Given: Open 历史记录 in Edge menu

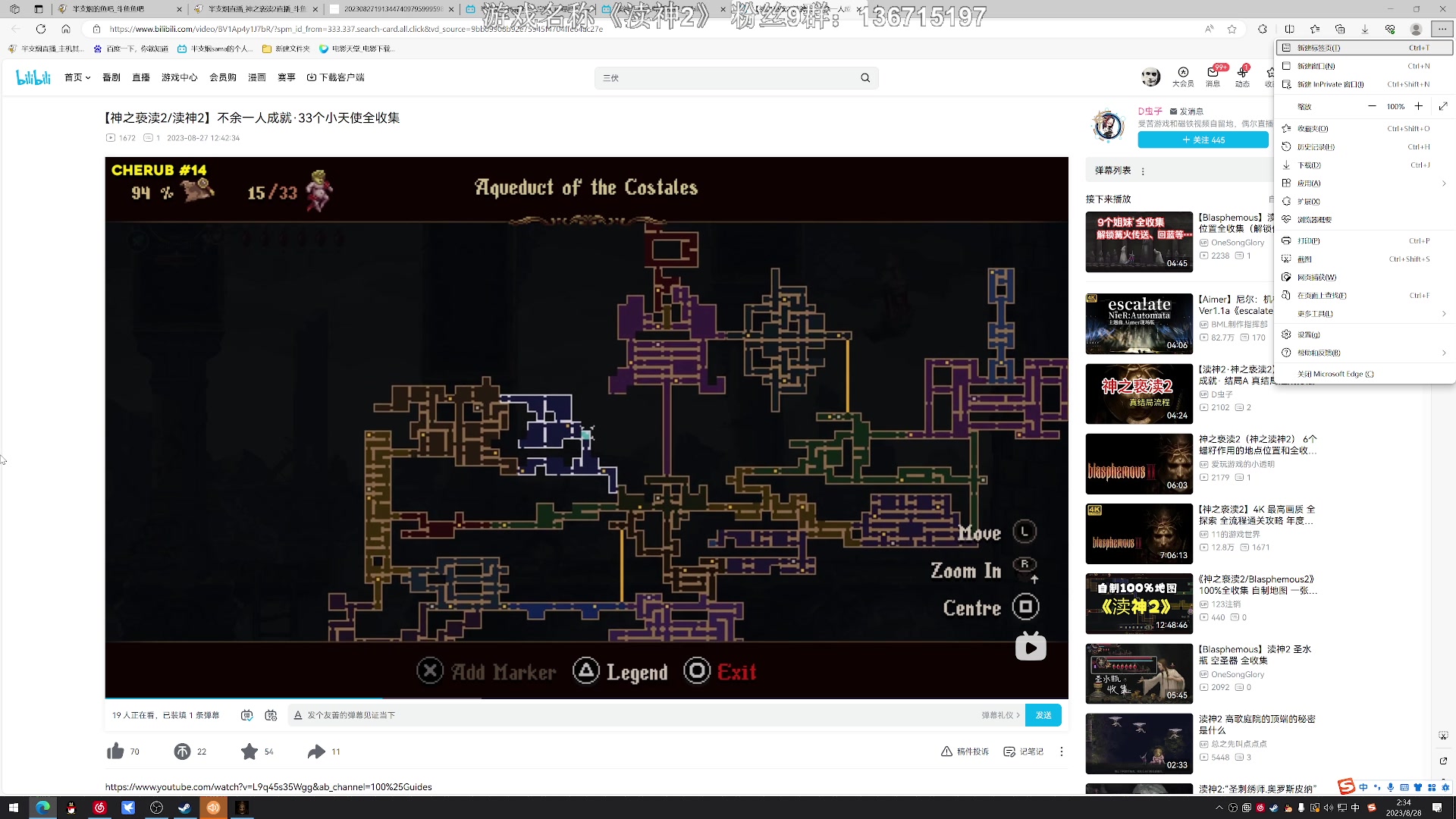Looking at the screenshot, I should pyautogui.click(x=1365, y=146).
